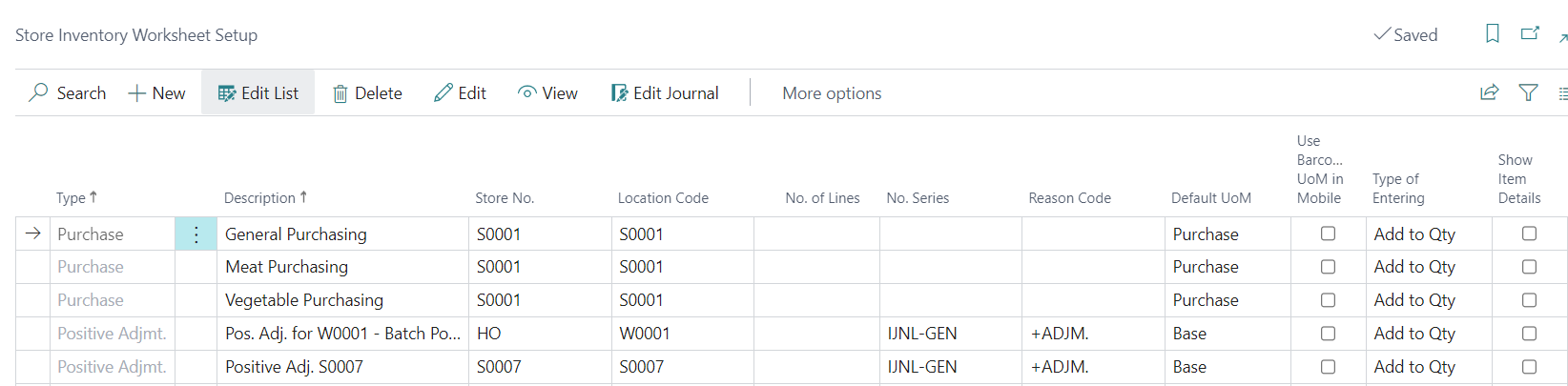Click the bookmark icon near Saved
The image size is (1568, 386).
coord(1493,34)
